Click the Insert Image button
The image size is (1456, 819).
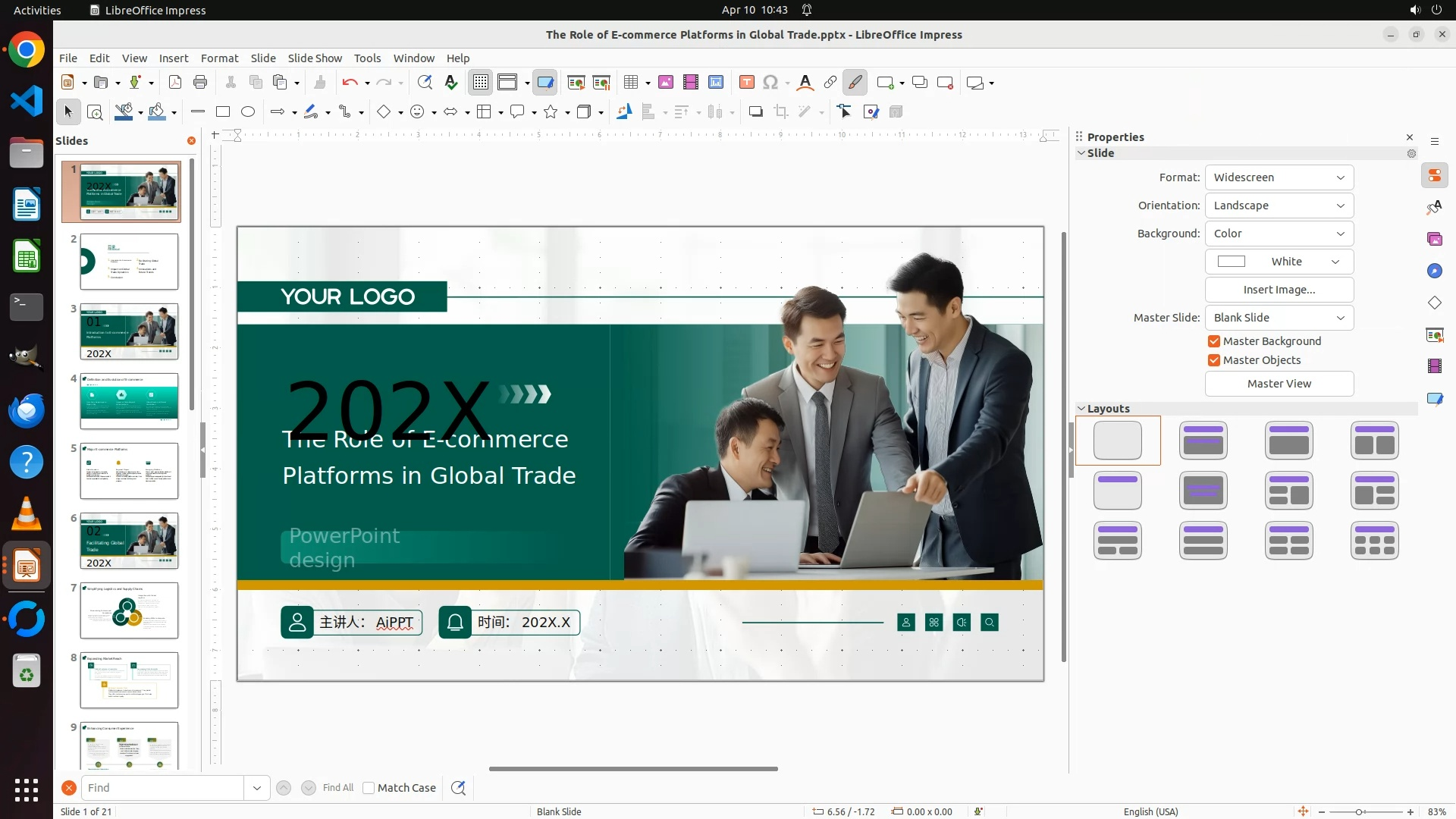(1279, 290)
